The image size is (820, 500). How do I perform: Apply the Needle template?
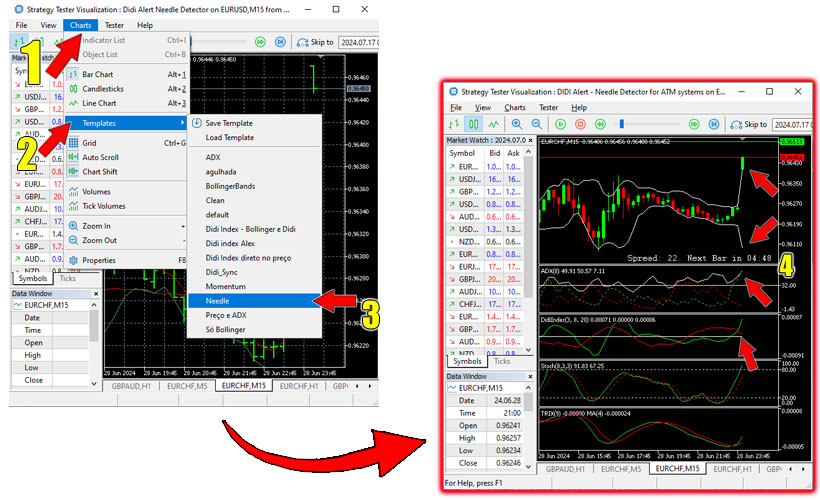pyautogui.click(x=254, y=301)
